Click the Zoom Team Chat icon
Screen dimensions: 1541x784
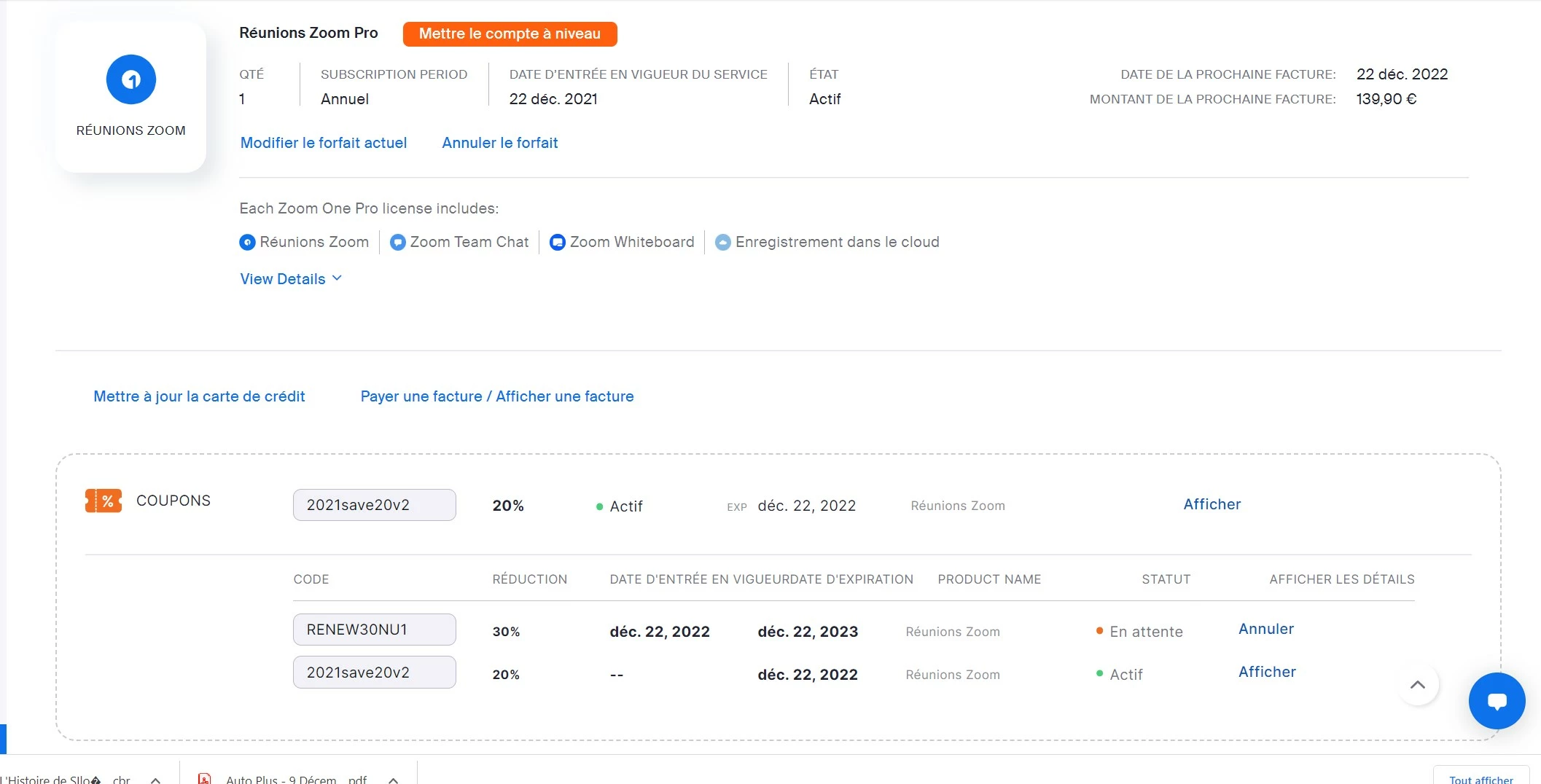pyautogui.click(x=398, y=242)
